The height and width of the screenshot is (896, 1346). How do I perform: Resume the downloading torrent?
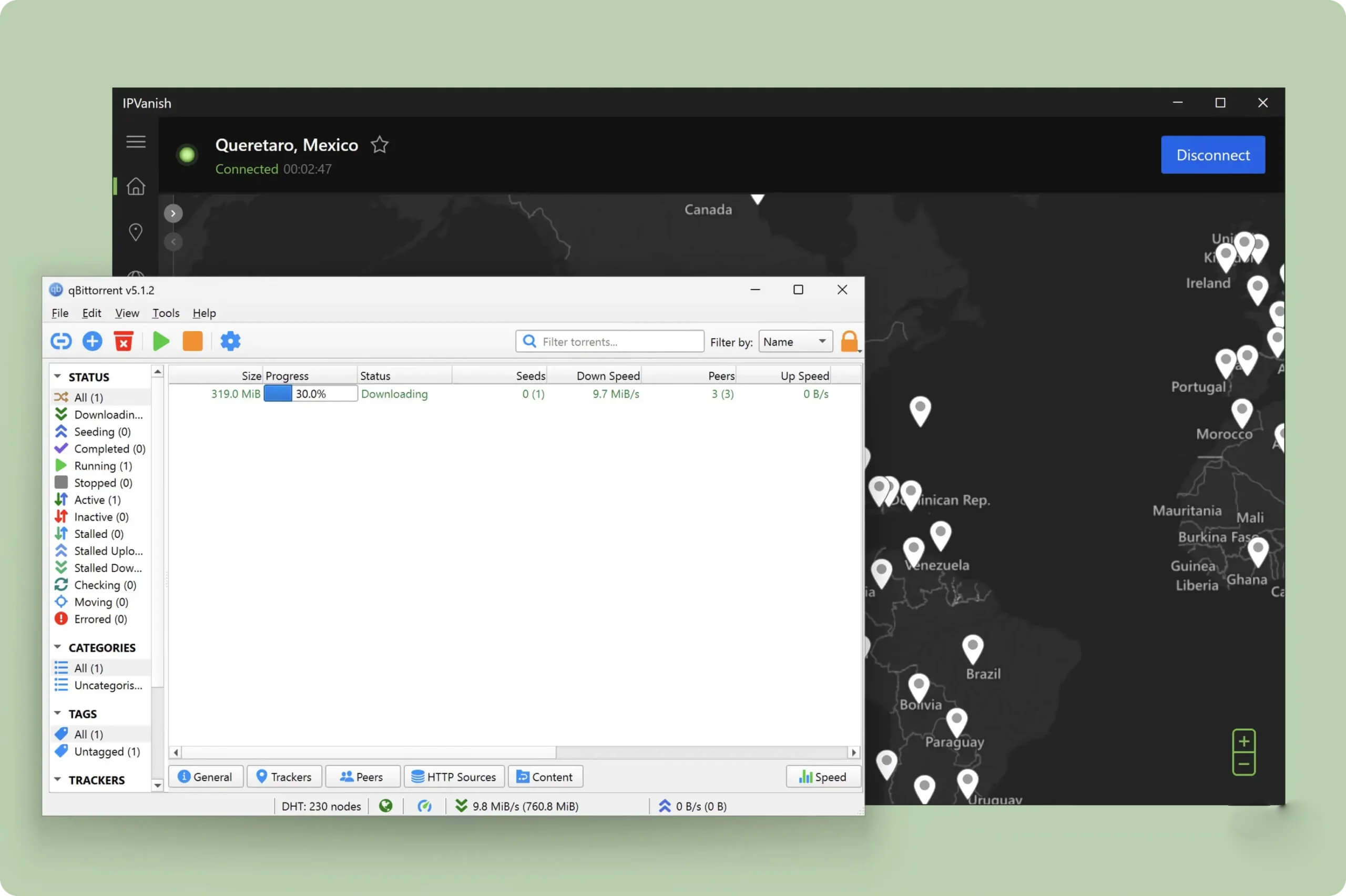coord(160,341)
